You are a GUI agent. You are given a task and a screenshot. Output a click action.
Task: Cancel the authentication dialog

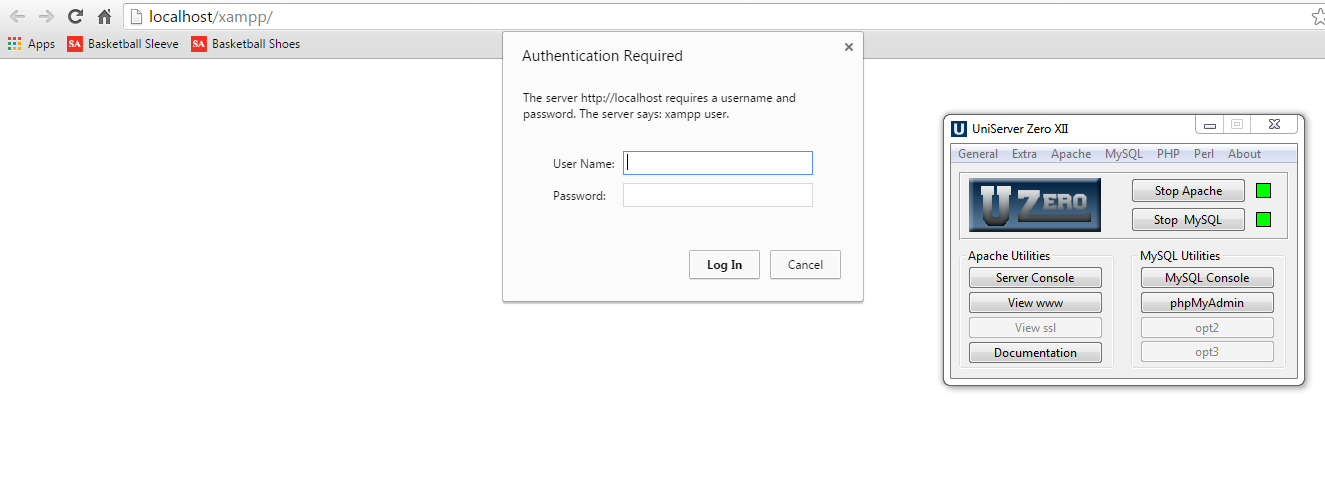pyautogui.click(x=805, y=265)
